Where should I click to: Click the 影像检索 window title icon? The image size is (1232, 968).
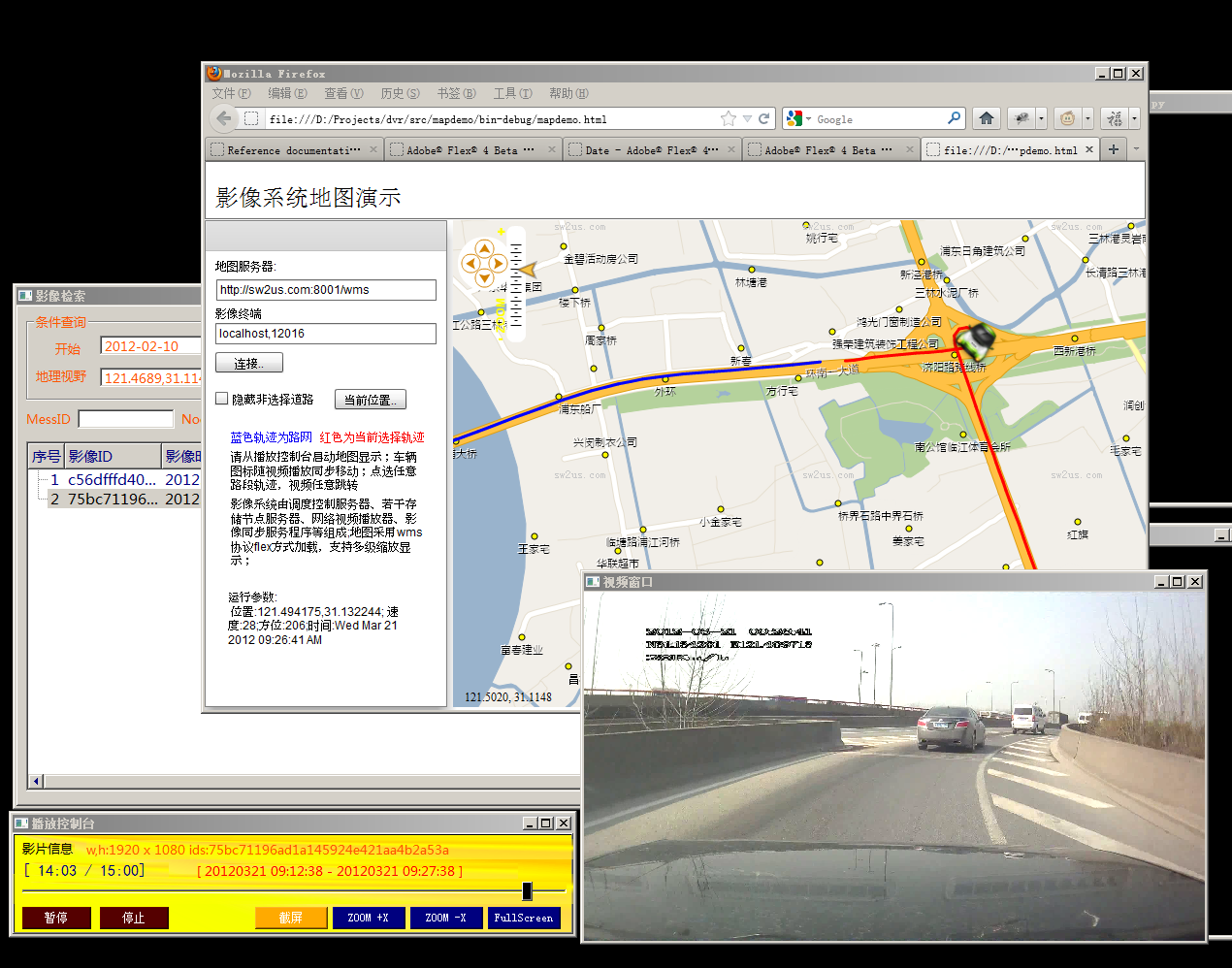25,296
